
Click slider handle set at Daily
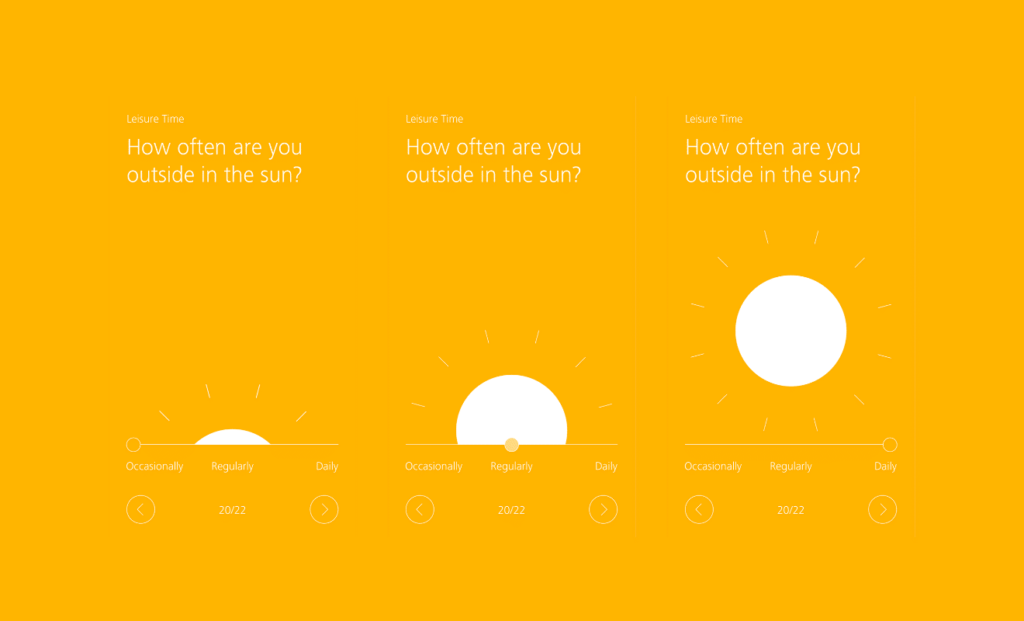pos(889,445)
